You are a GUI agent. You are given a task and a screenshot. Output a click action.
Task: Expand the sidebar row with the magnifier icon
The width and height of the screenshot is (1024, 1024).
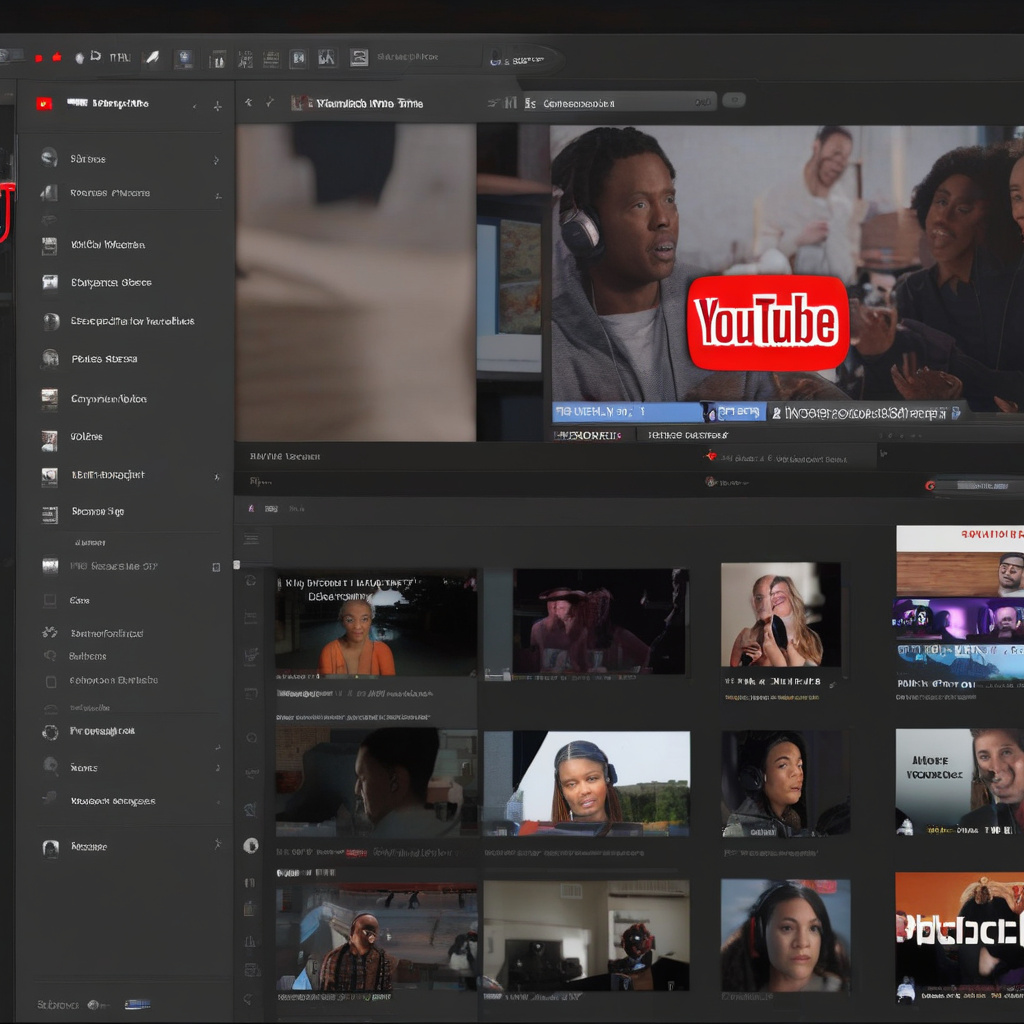coord(217,768)
